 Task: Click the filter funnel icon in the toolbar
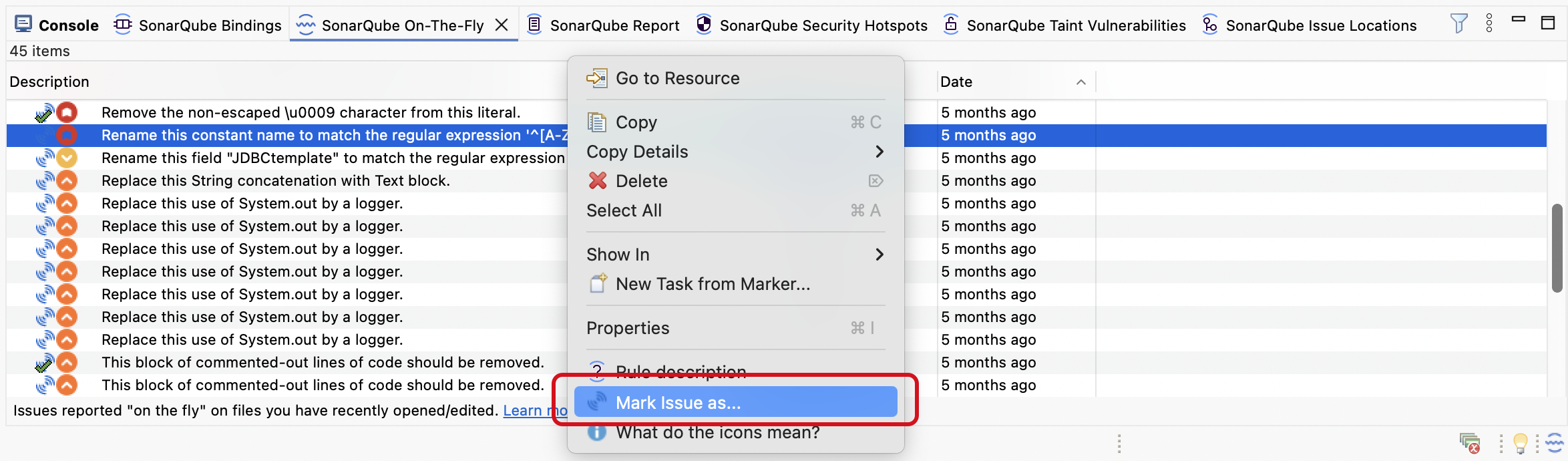pos(1459,22)
